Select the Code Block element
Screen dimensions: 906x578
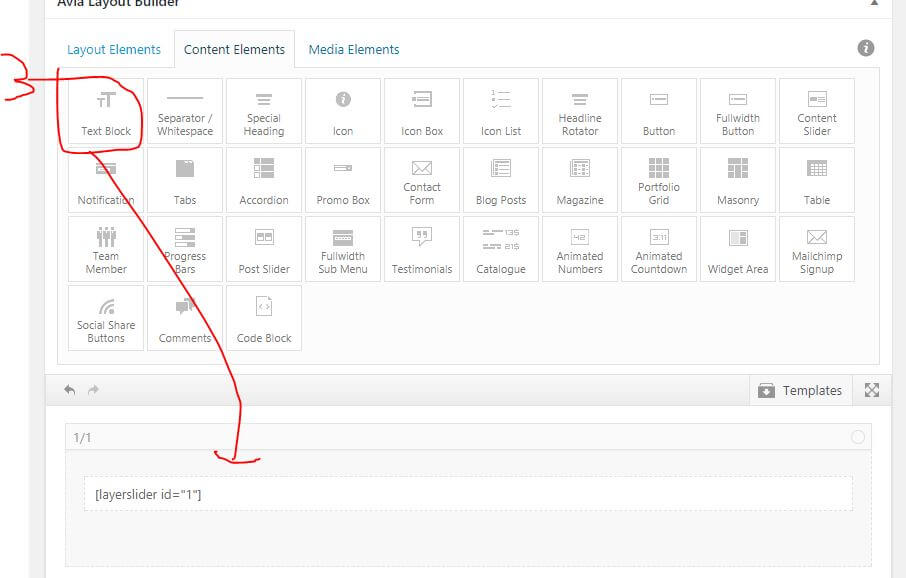pos(264,319)
